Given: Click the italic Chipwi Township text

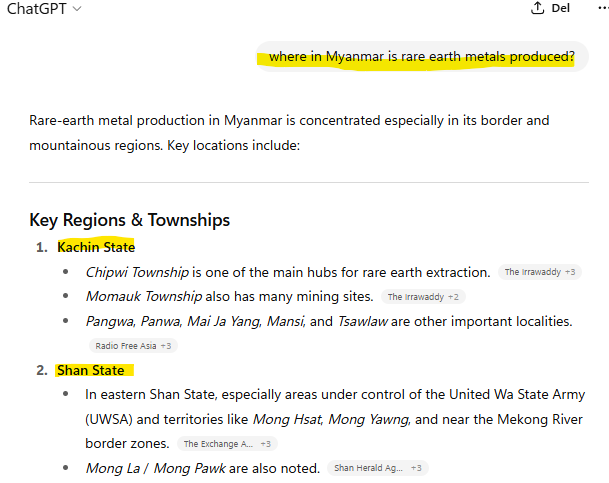Looking at the screenshot, I should 137,272.
